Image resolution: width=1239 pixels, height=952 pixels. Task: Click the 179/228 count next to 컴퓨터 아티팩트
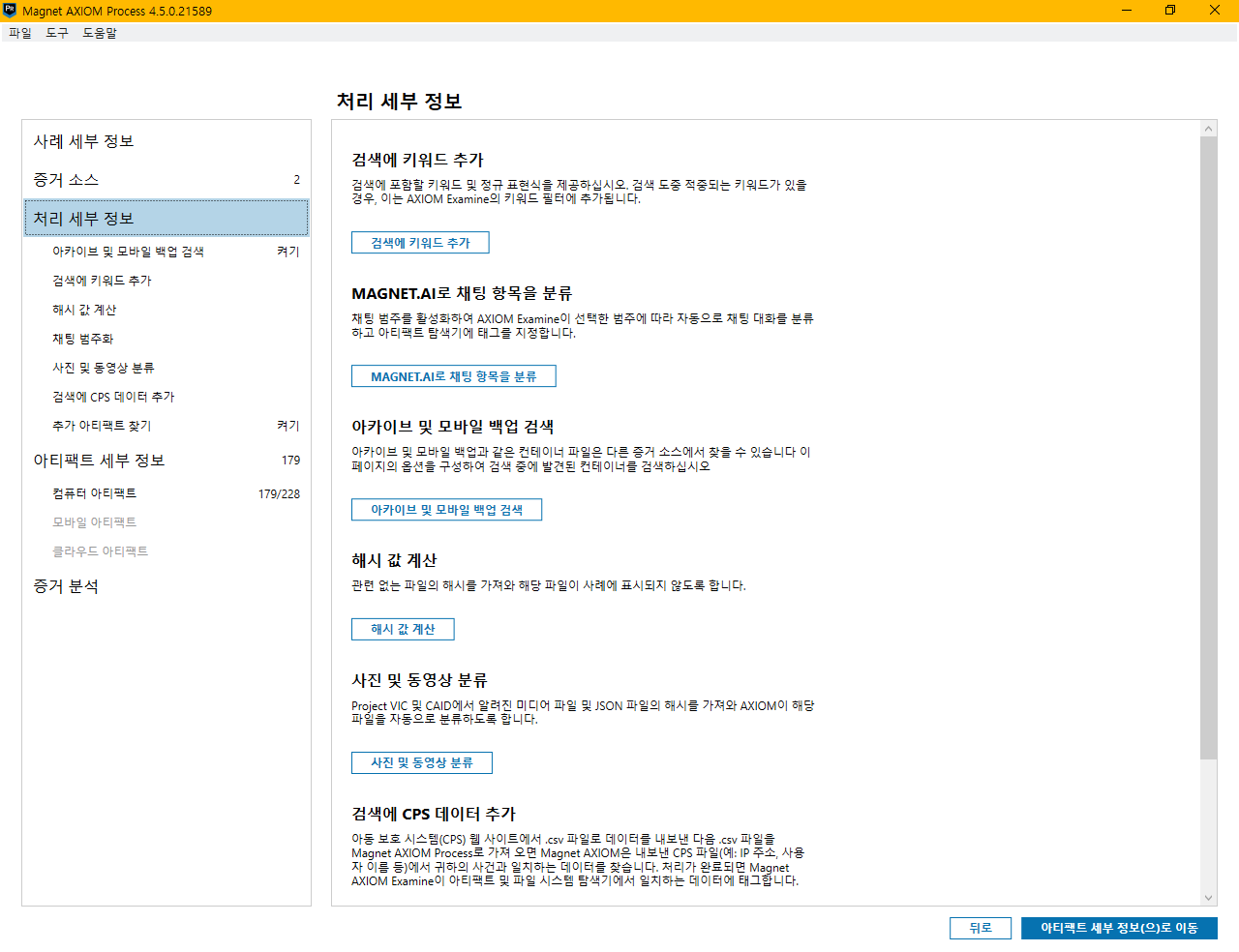[x=279, y=493]
